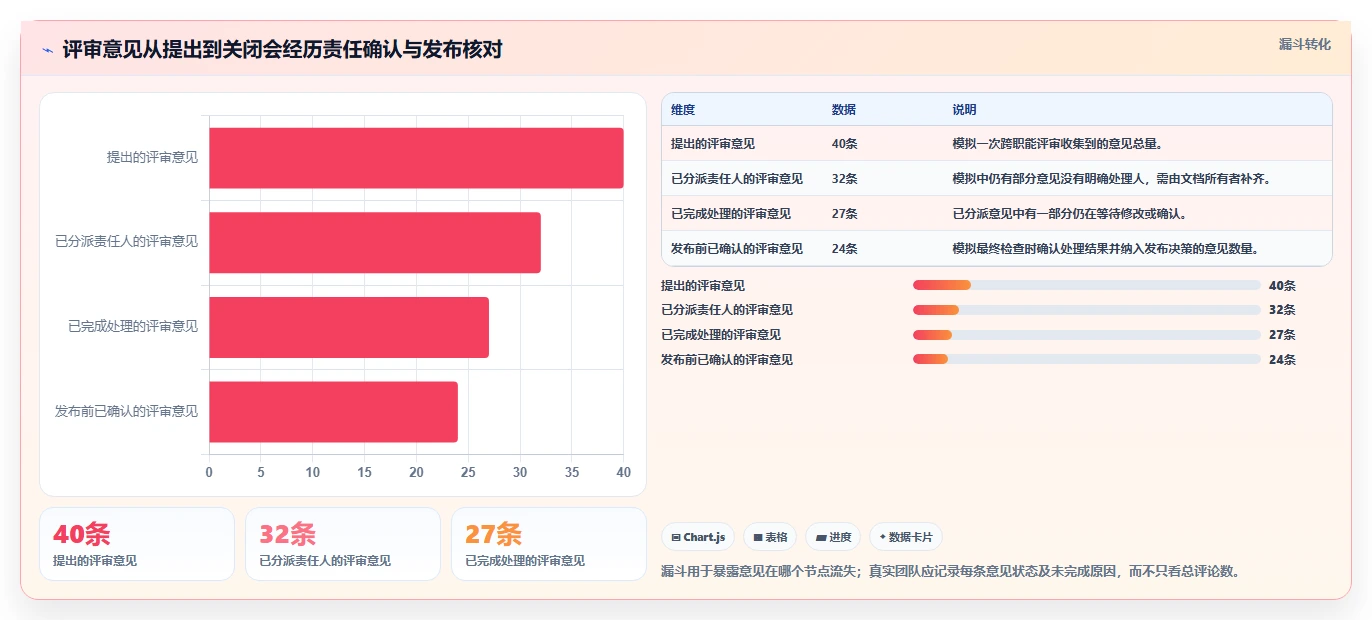Open the 32条 已分派责任人的评审意见 data card
Image resolution: width=1372 pixels, height=620 pixels.
tap(343, 544)
